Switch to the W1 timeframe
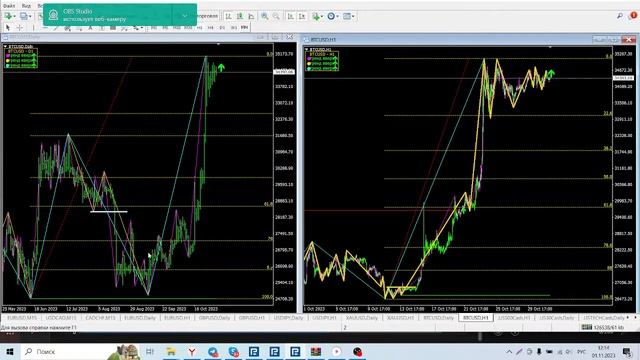This screenshot has height=360, width=640. pos(233,28)
